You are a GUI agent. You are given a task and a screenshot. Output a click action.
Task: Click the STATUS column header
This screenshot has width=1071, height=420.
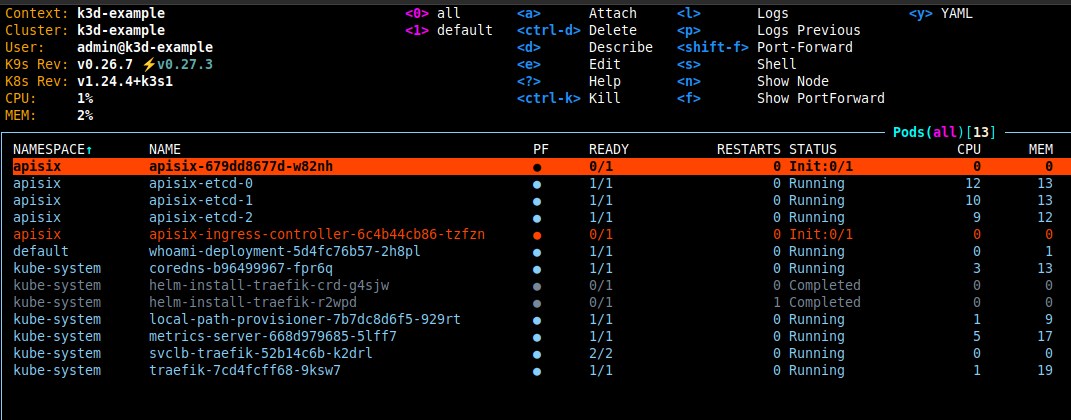[x=813, y=149]
